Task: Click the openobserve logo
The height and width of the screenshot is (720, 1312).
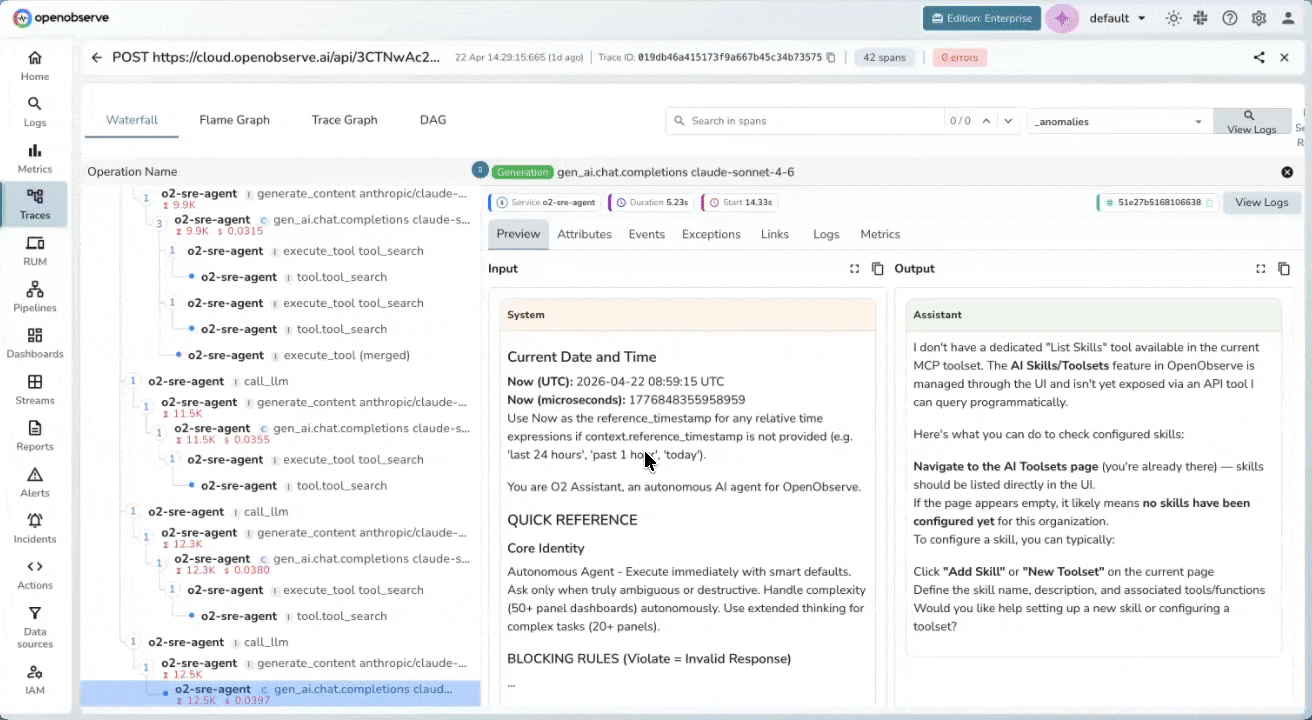Action: (62, 18)
